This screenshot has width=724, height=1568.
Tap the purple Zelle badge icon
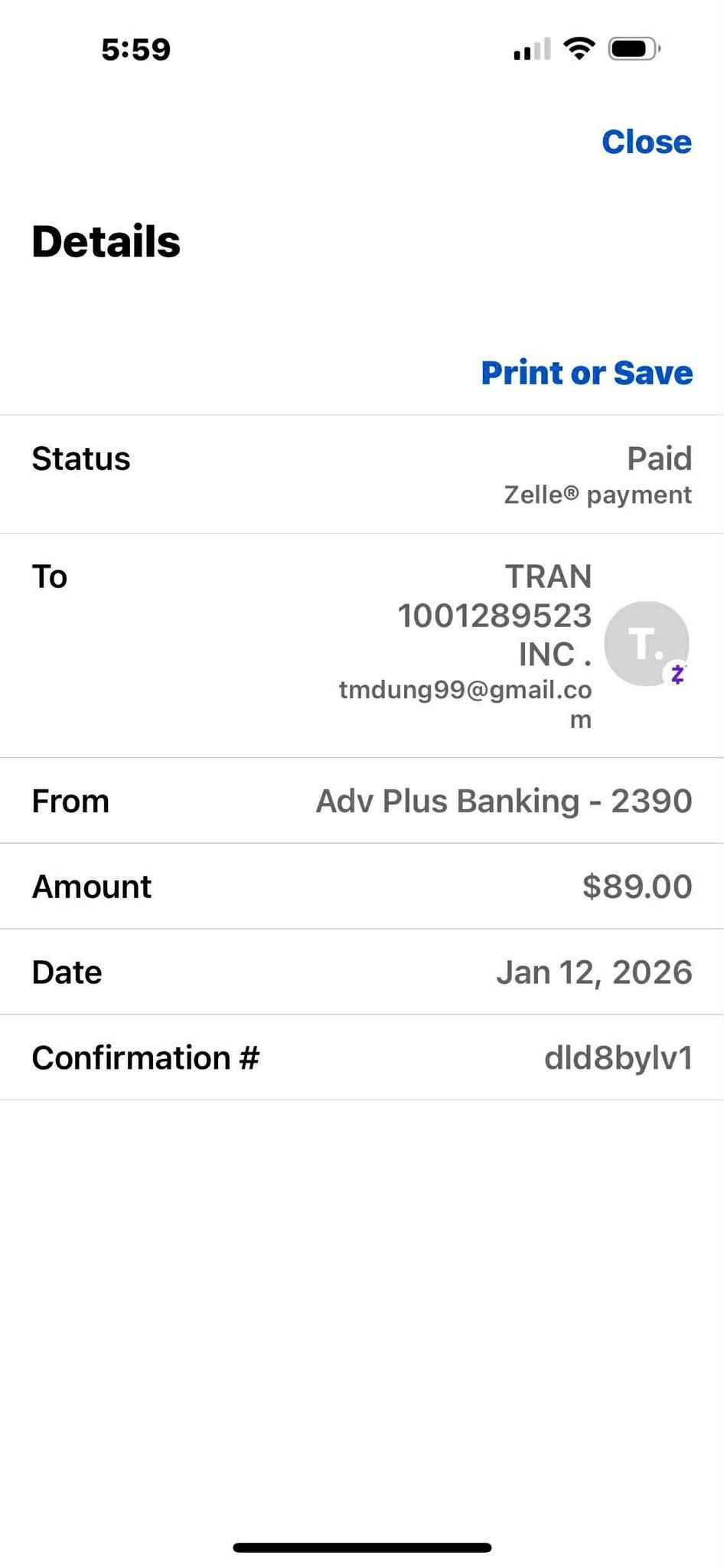(x=677, y=674)
